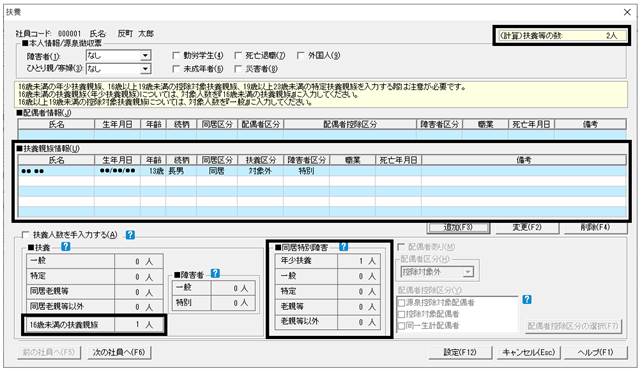Click 追加(F3) button

click(x=459, y=227)
